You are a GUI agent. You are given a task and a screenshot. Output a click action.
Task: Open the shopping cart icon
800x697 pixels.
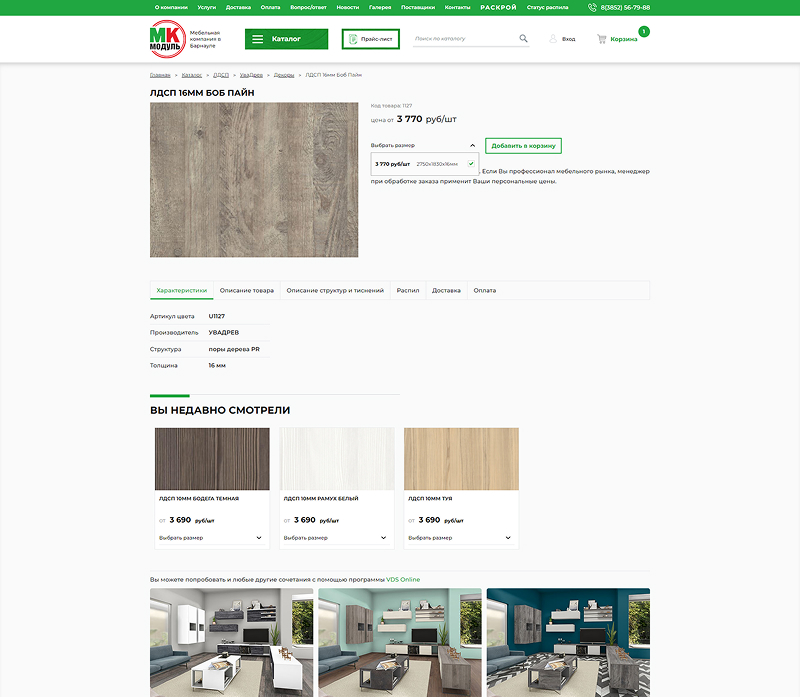[x=602, y=39]
